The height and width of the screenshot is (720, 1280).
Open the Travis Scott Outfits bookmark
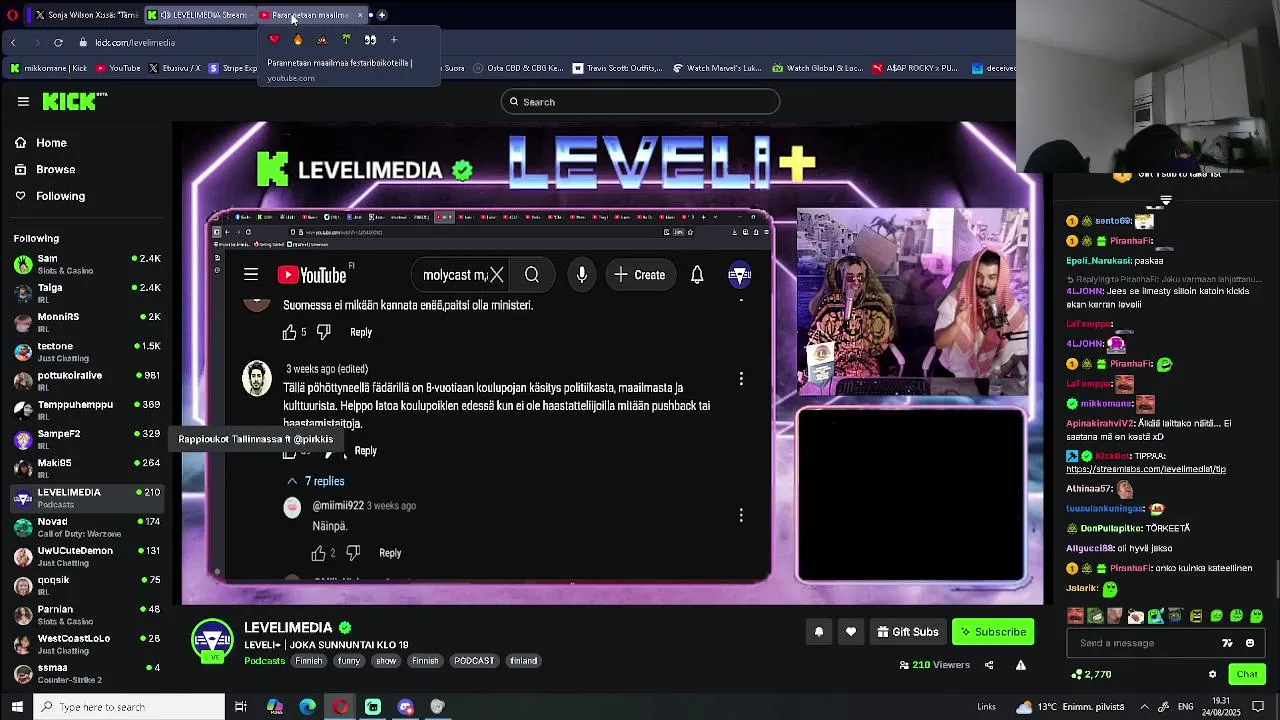[x=617, y=68]
